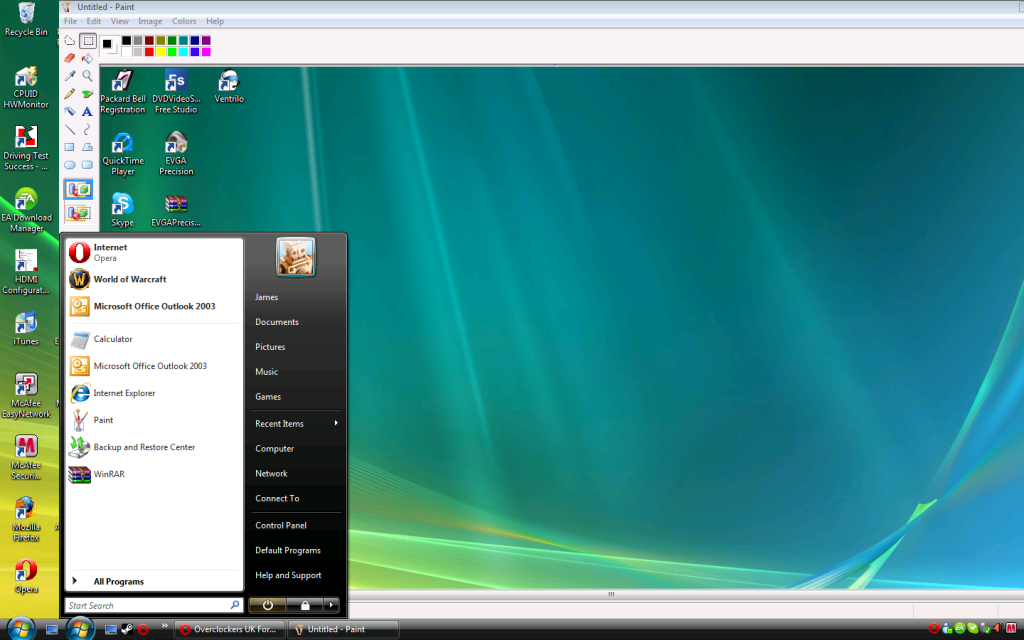Click the Recycle Bin desktop icon
Image resolution: width=1024 pixels, height=640 pixels.
point(26,20)
